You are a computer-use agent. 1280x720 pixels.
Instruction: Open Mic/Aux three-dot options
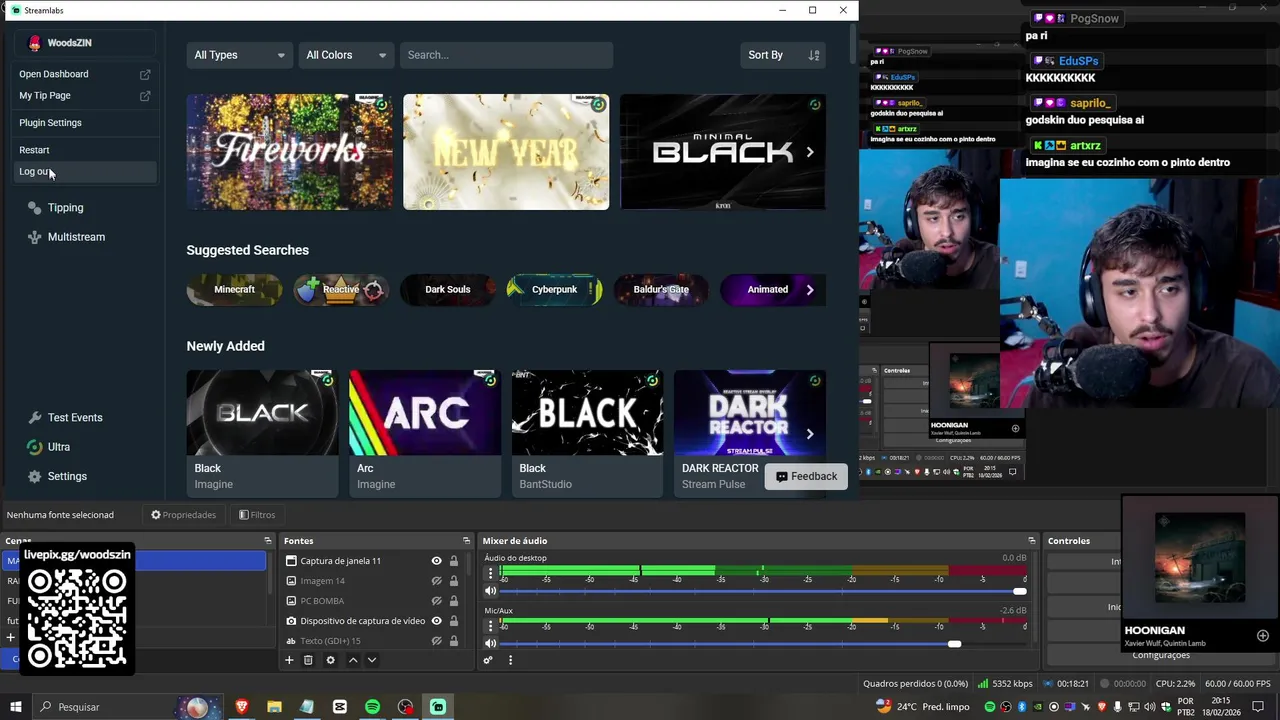point(490,626)
